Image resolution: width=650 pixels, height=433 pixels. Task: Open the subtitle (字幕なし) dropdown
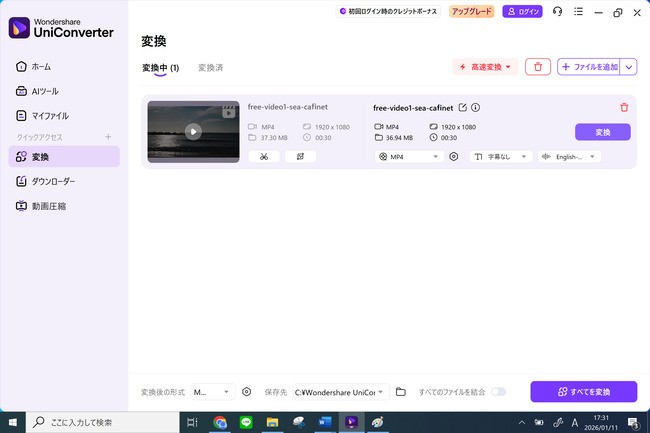pyautogui.click(x=501, y=157)
